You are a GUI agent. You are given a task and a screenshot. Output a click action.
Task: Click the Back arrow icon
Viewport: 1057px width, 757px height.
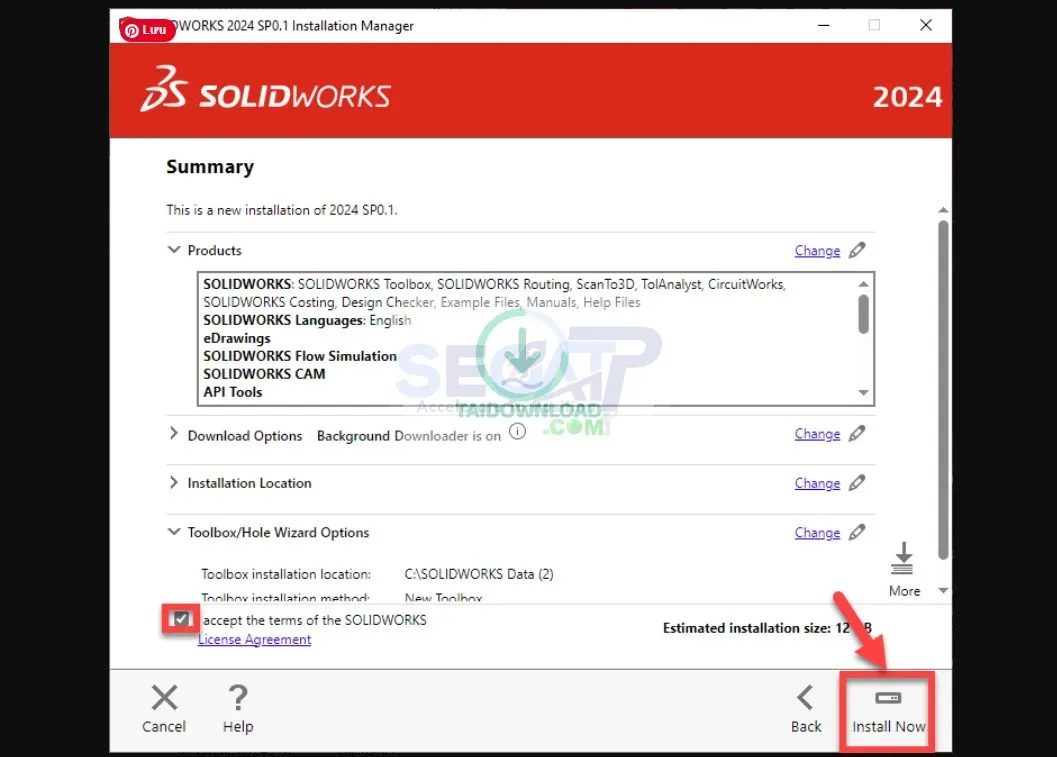(806, 697)
